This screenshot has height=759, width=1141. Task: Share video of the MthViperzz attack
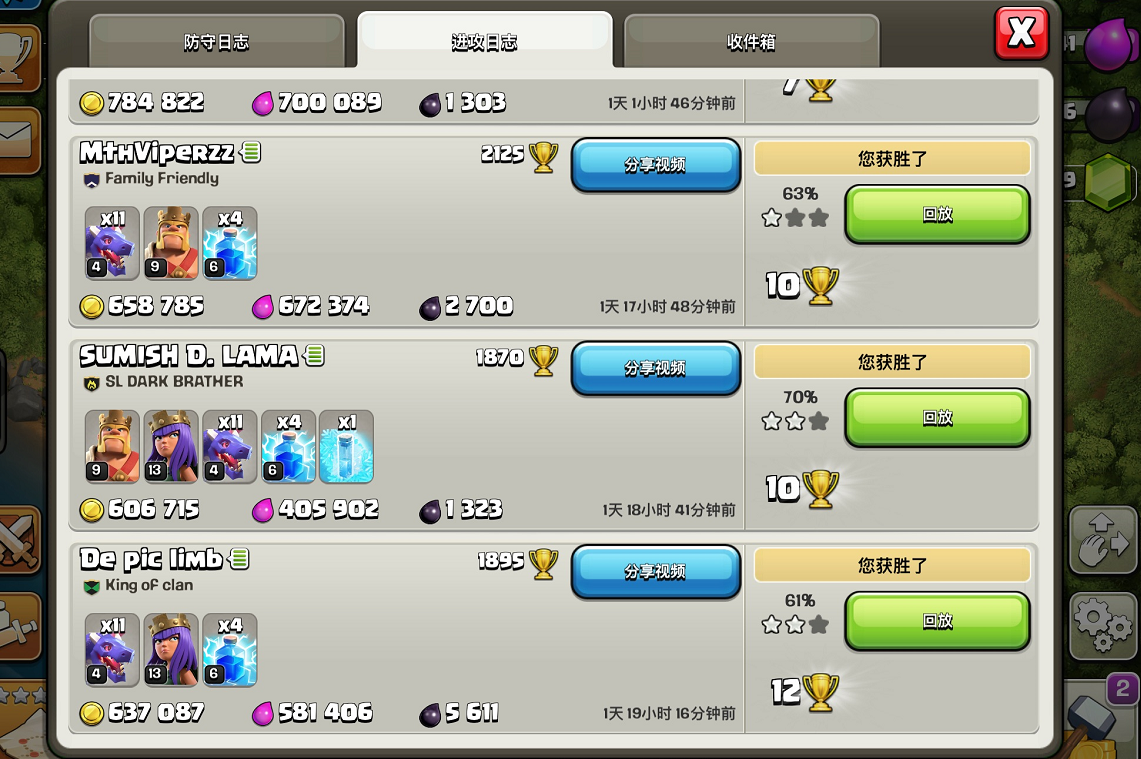[x=656, y=165]
